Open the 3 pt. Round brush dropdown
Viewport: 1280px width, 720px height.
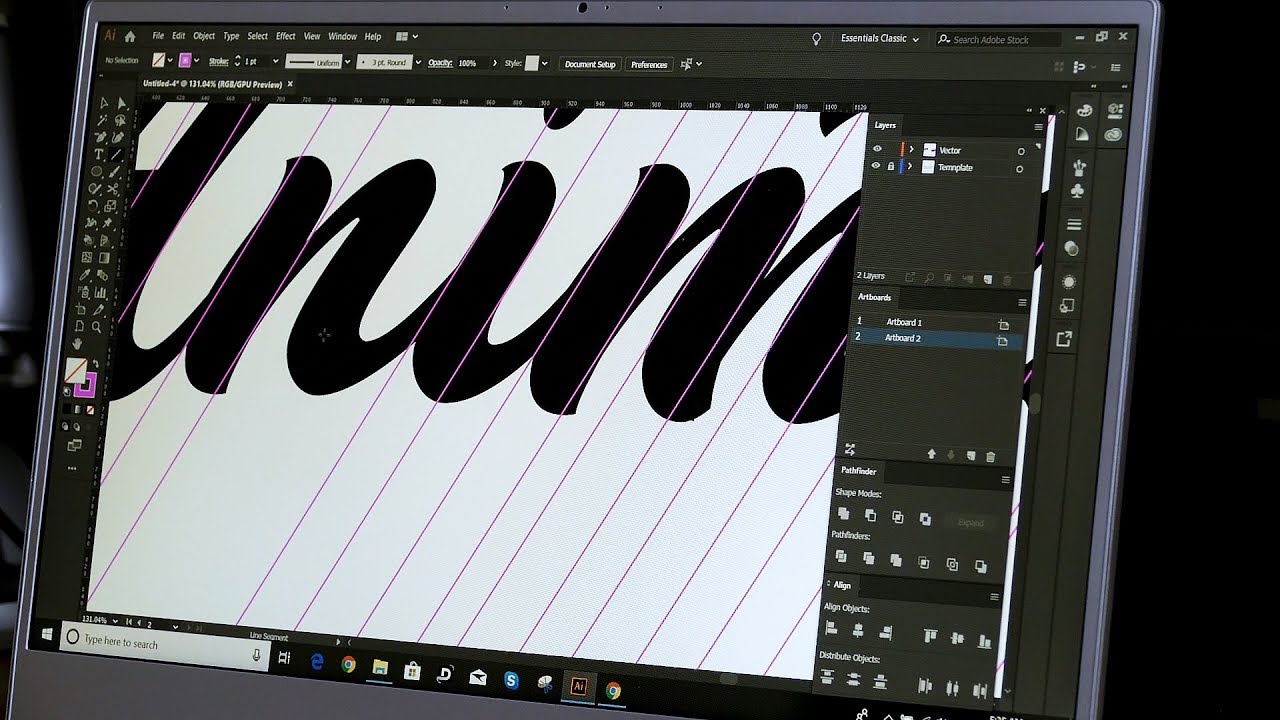tap(418, 62)
